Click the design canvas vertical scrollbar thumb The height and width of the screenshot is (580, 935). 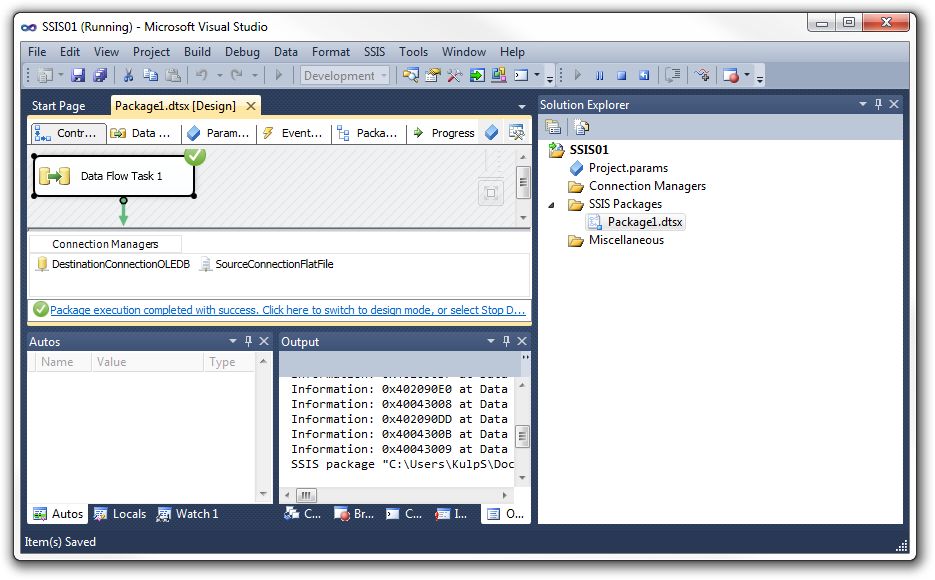[x=522, y=181]
